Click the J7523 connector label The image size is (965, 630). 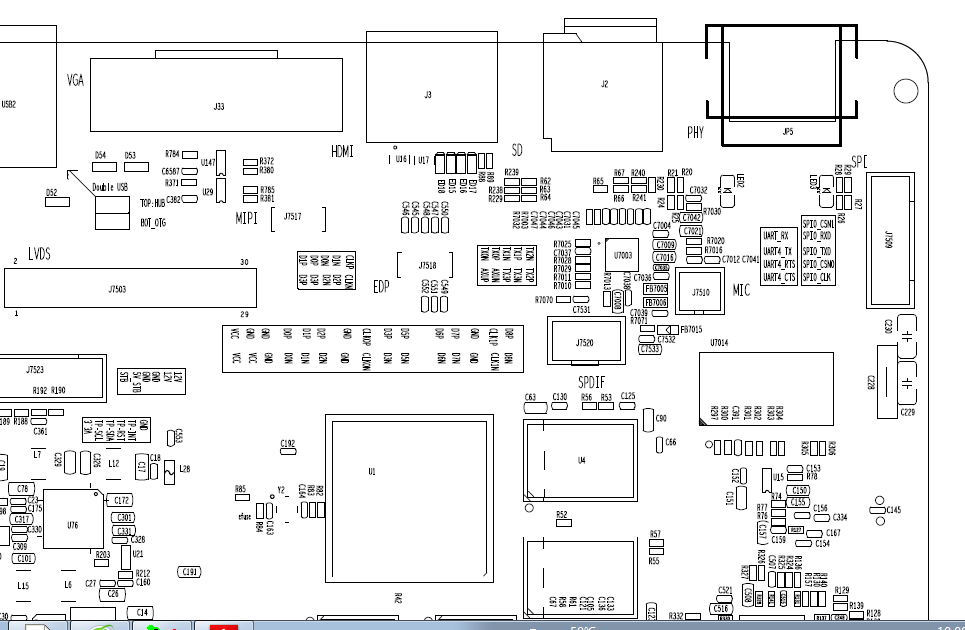pos(35,370)
